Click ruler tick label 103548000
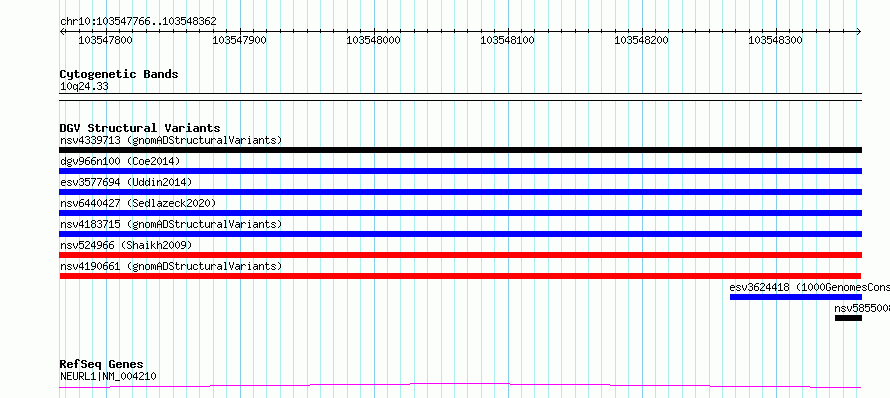The image size is (890, 398). pos(373,40)
